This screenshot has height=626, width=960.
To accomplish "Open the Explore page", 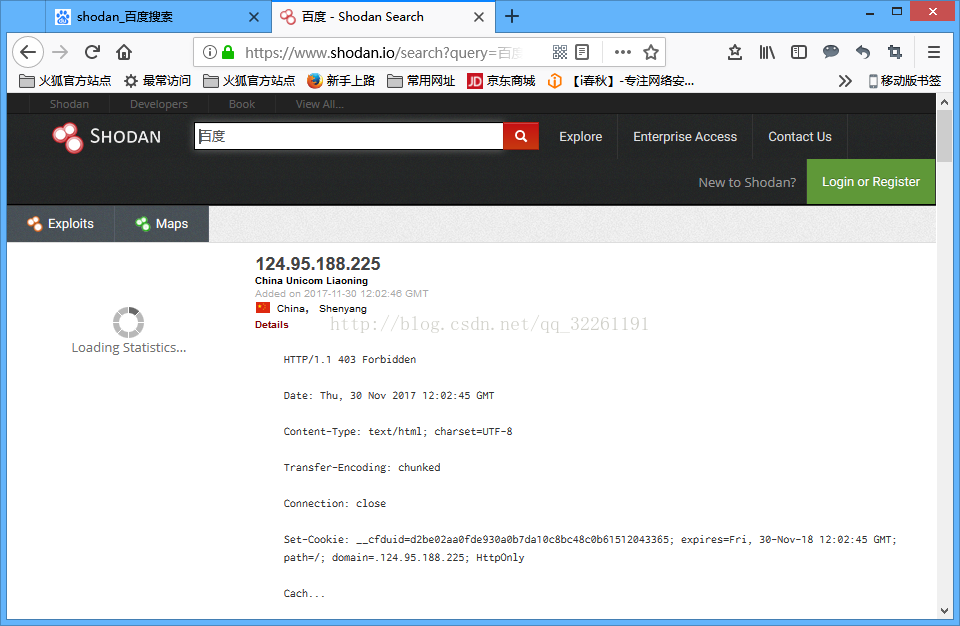I will [580, 137].
